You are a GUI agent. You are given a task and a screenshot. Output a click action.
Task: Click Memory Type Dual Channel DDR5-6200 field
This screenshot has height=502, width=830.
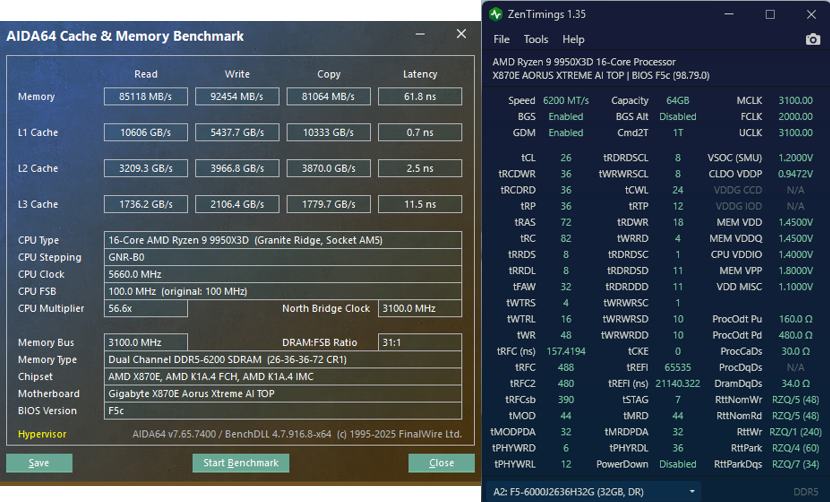click(x=283, y=359)
